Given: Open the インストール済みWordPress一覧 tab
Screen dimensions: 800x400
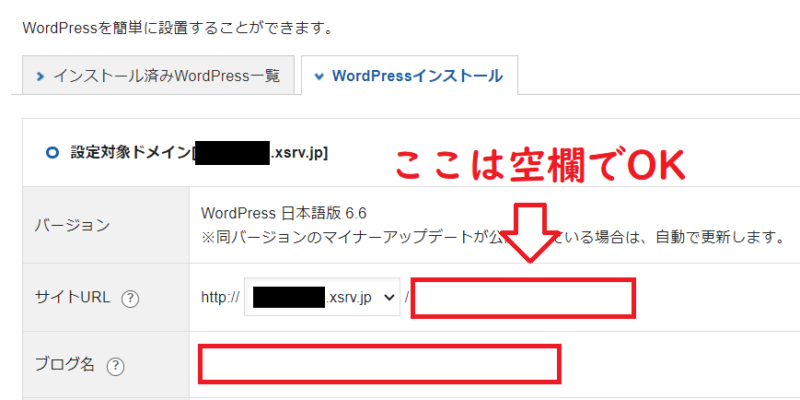Looking at the screenshot, I should pos(158,76).
